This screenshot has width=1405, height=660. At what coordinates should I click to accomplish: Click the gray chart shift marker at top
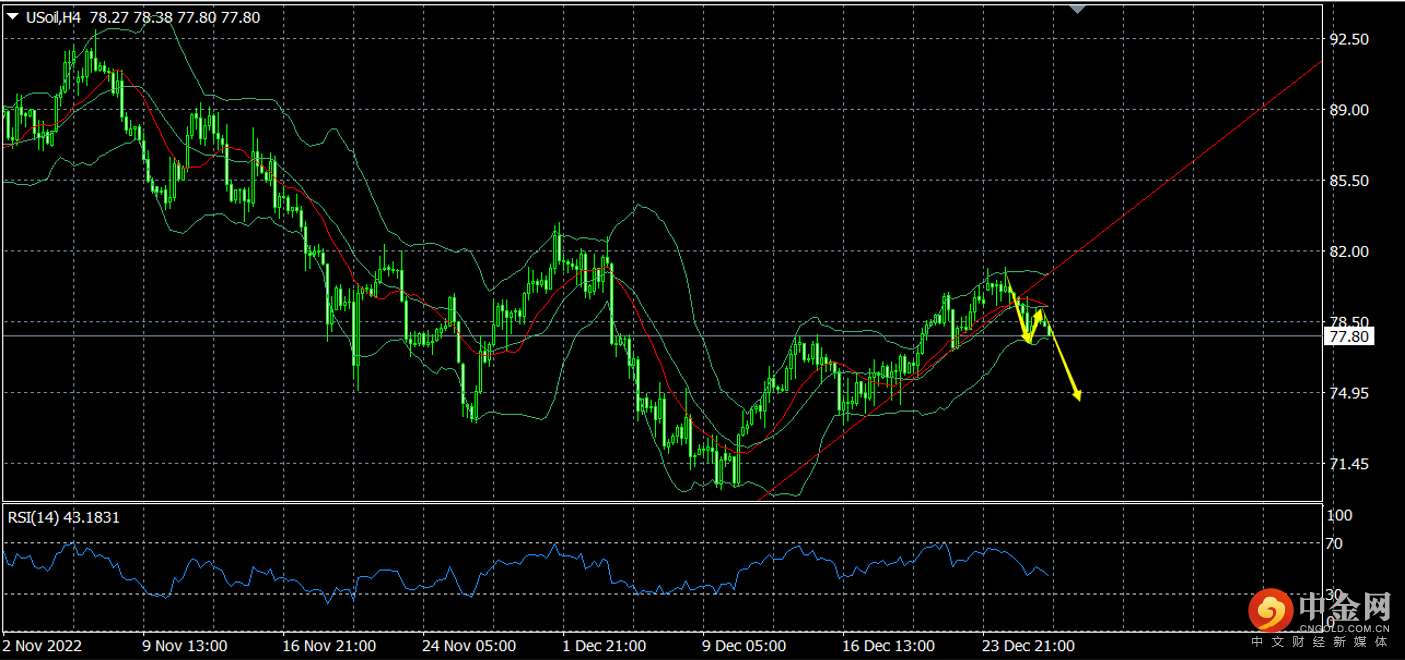pyautogui.click(x=1077, y=9)
